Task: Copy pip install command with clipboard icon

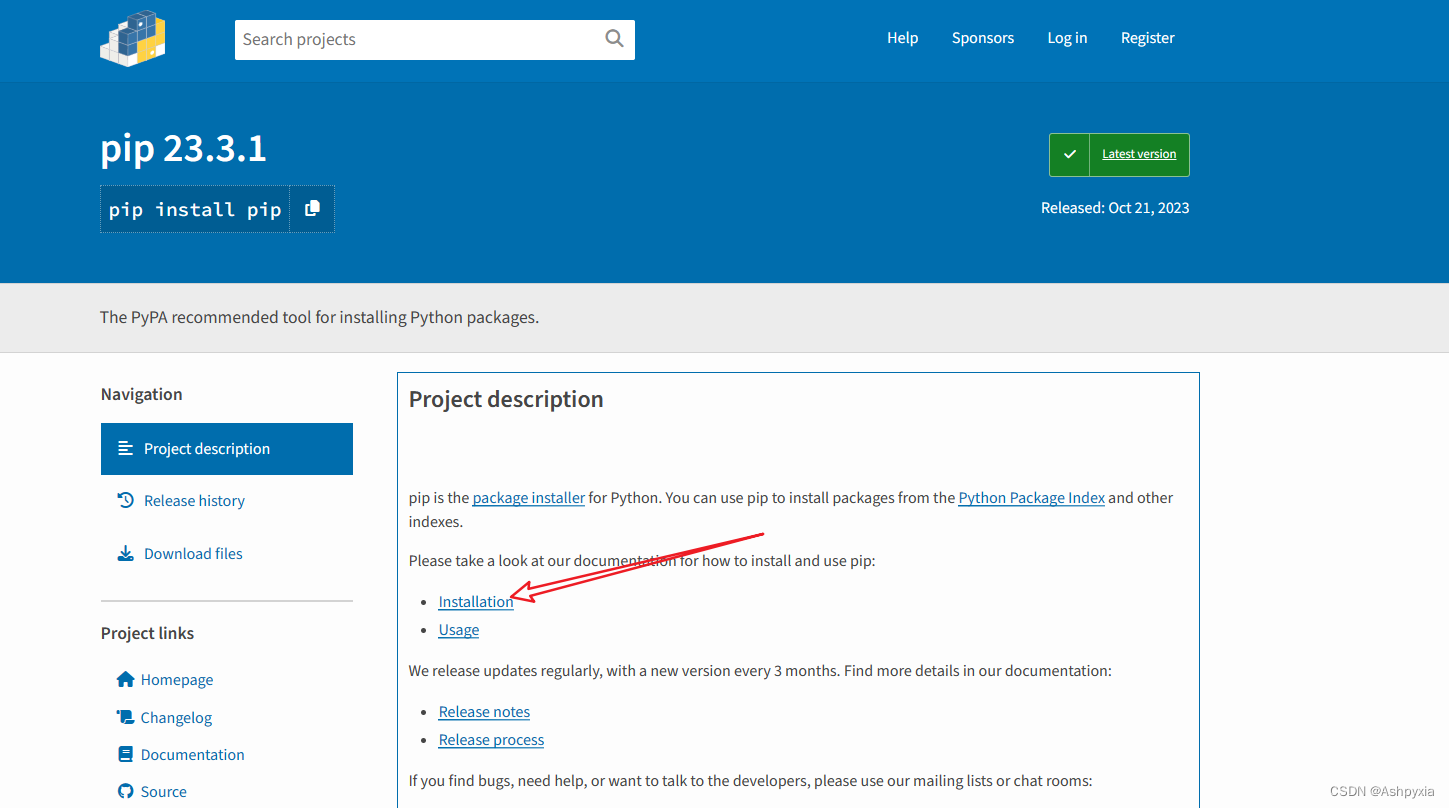Action: click(312, 208)
